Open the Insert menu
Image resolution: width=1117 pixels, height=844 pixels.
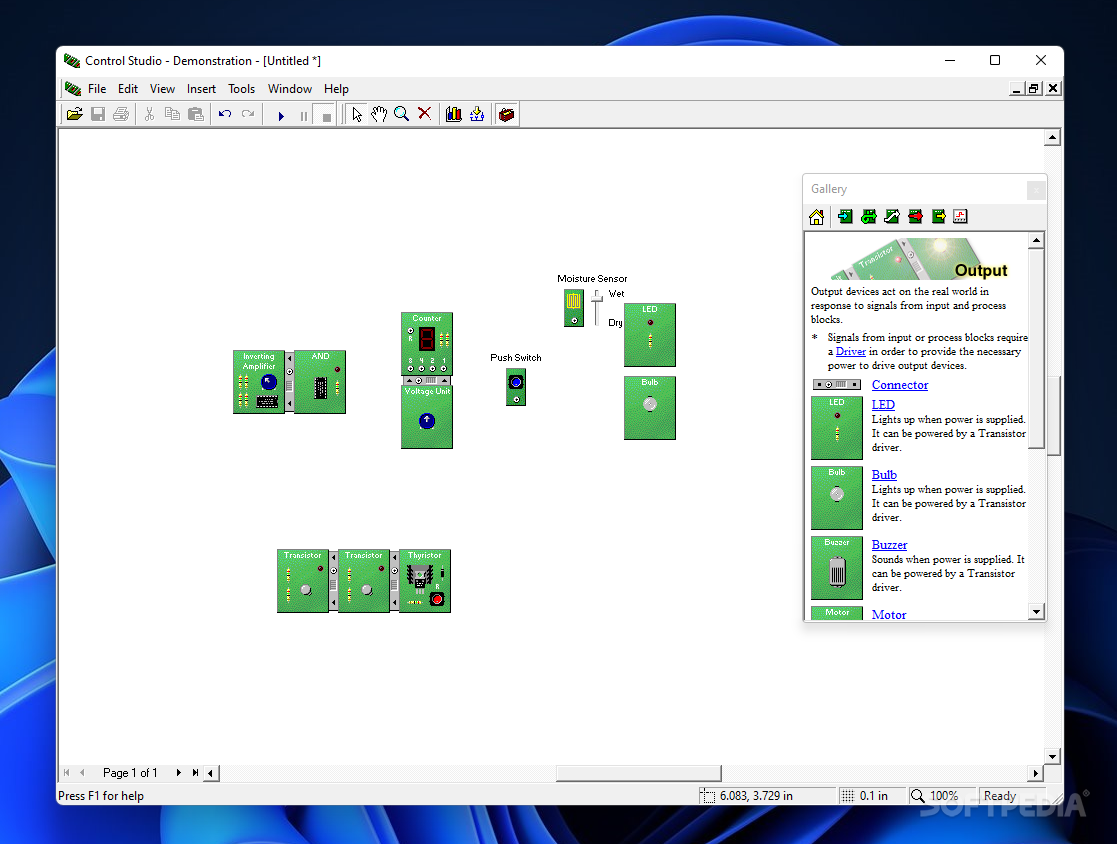202,89
